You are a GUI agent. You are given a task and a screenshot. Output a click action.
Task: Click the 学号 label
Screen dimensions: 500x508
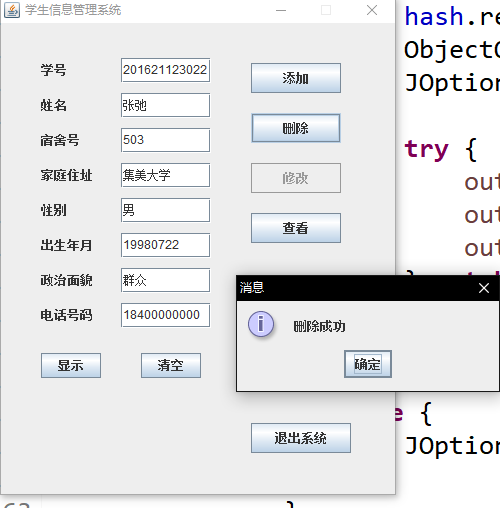point(53,70)
